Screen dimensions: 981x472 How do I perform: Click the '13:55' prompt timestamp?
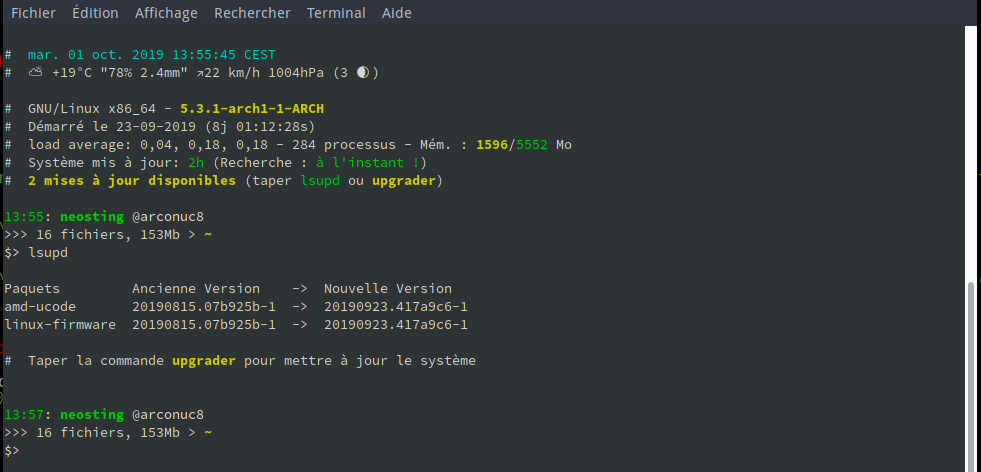pos(24,217)
